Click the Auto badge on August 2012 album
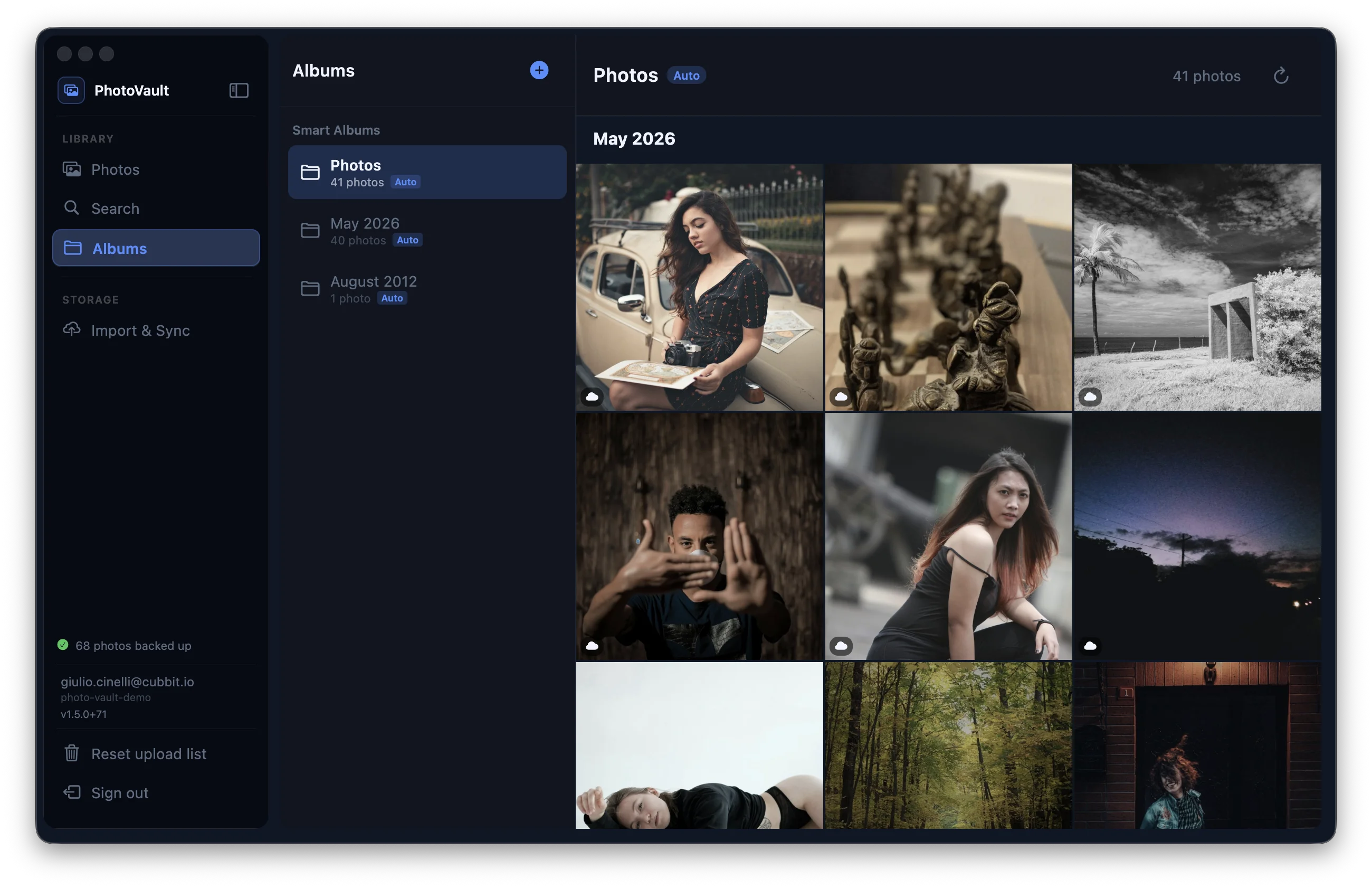Screen dimensions: 1372x888 point(392,298)
